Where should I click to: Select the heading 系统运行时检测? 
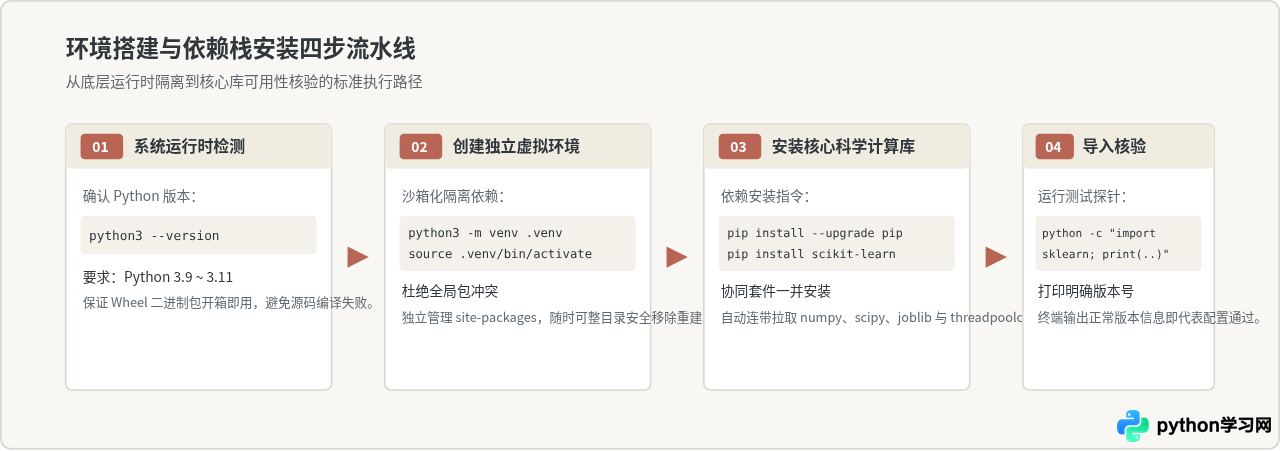pos(190,147)
